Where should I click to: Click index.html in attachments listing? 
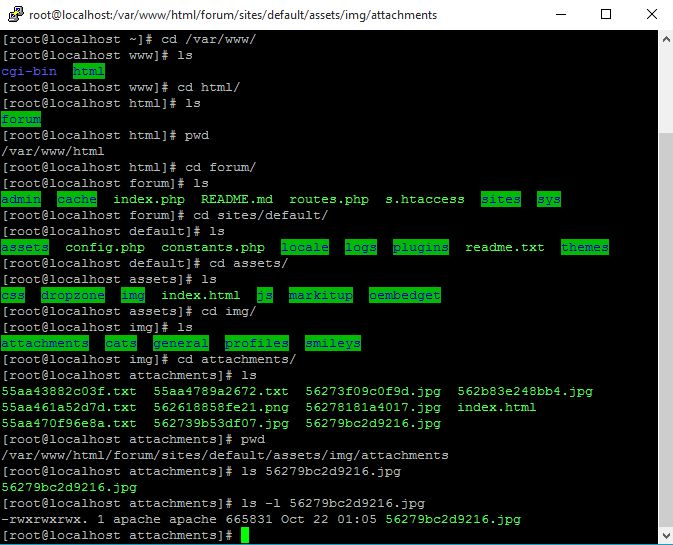click(497, 407)
